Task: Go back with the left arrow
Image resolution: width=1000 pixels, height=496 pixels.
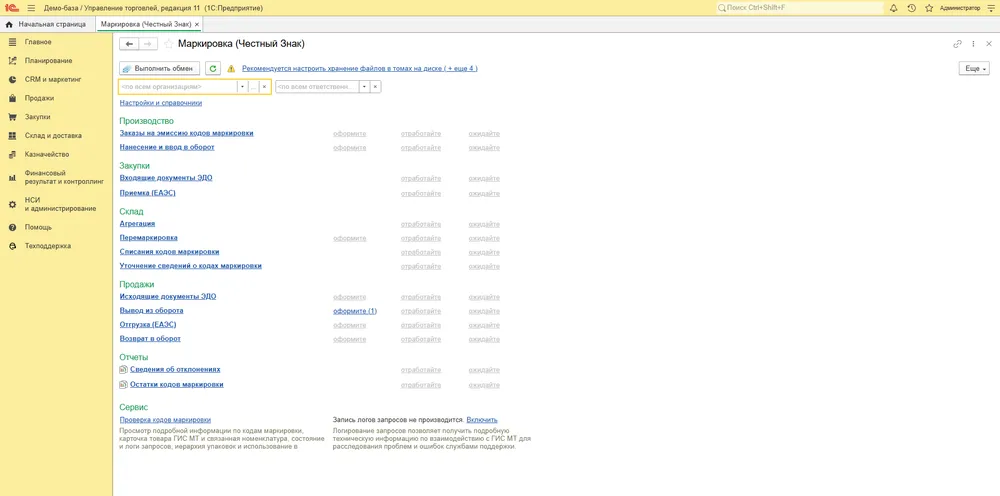Action: coord(129,44)
